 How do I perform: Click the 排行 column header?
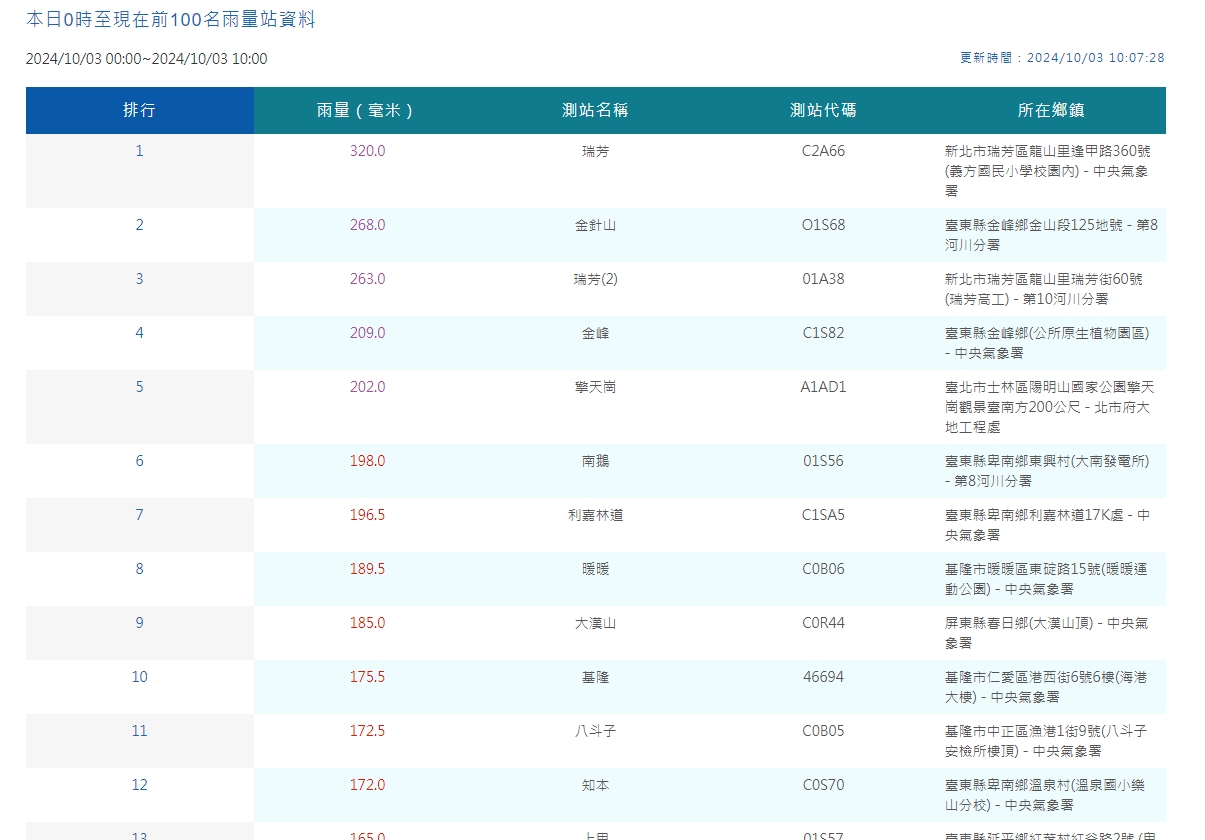pyautogui.click(x=139, y=111)
